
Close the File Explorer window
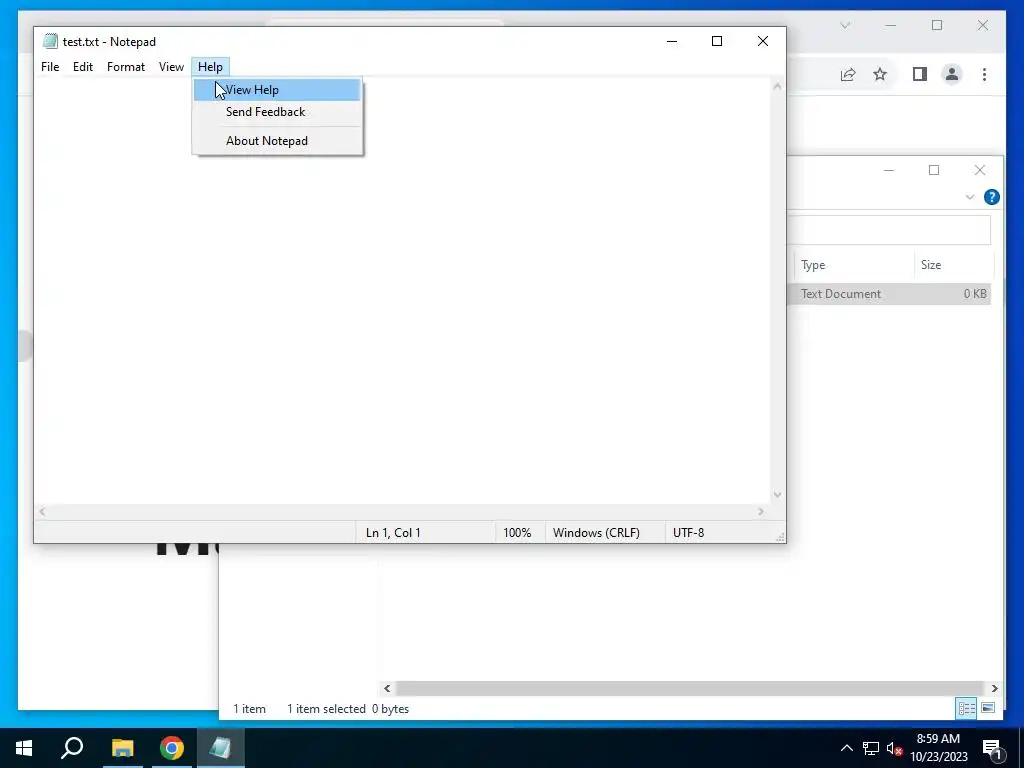980,170
